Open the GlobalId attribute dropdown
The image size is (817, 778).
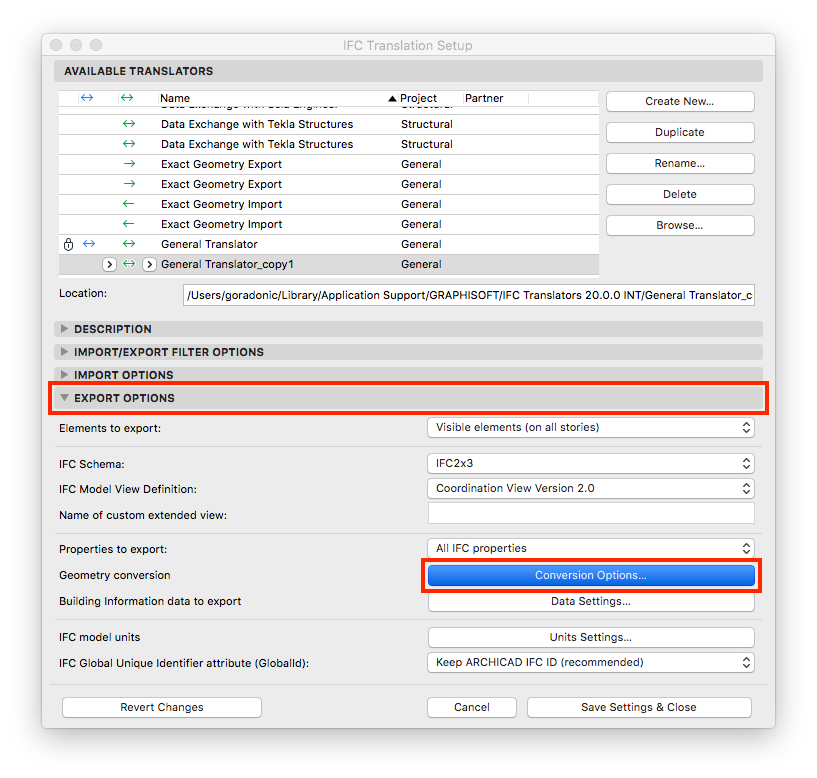pyautogui.click(x=591, y=662)
